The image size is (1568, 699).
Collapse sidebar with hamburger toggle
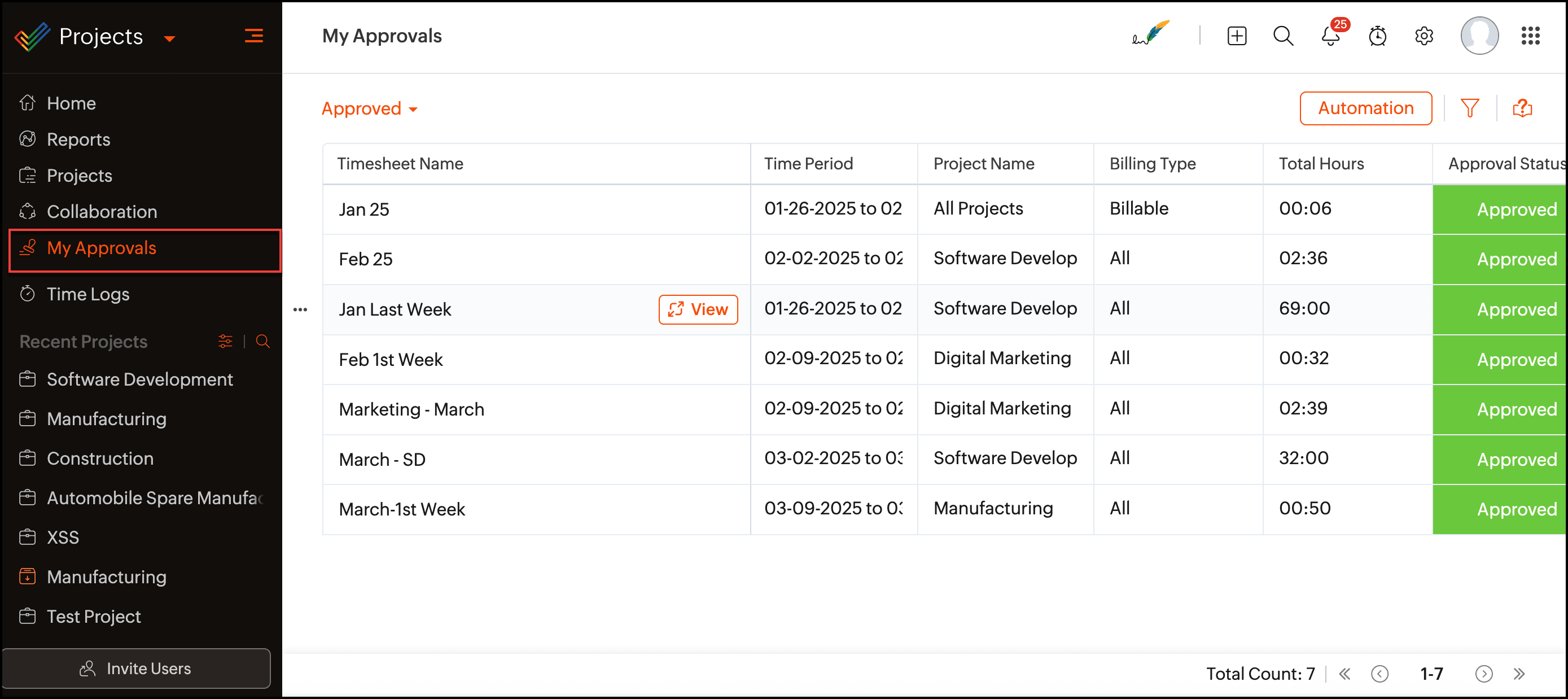click(x=254, y=36)
